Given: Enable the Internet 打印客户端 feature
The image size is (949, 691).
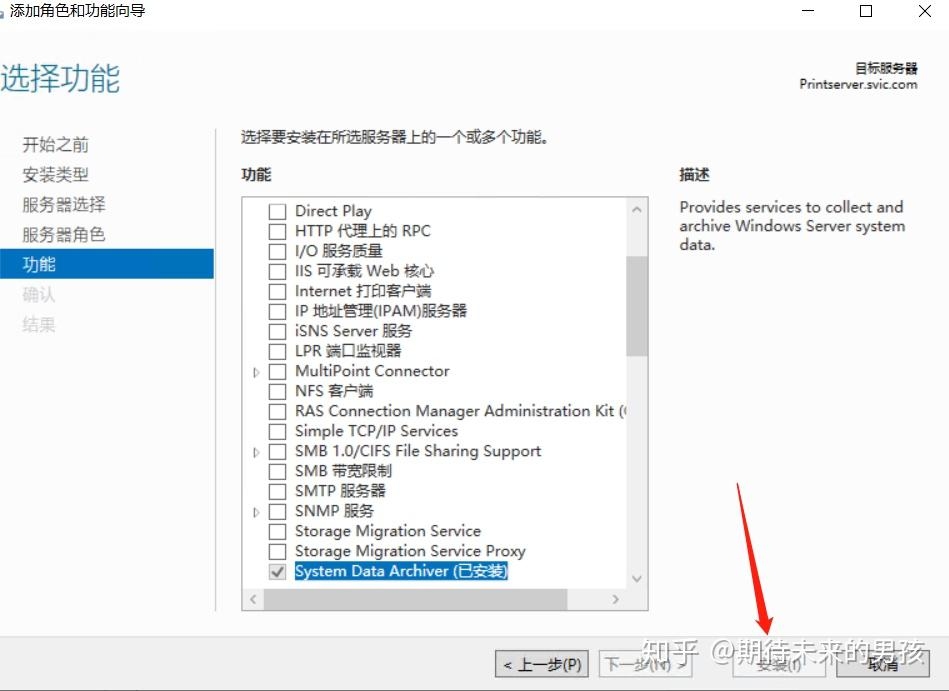Looking at the screenshot, I should coord(277,291).
